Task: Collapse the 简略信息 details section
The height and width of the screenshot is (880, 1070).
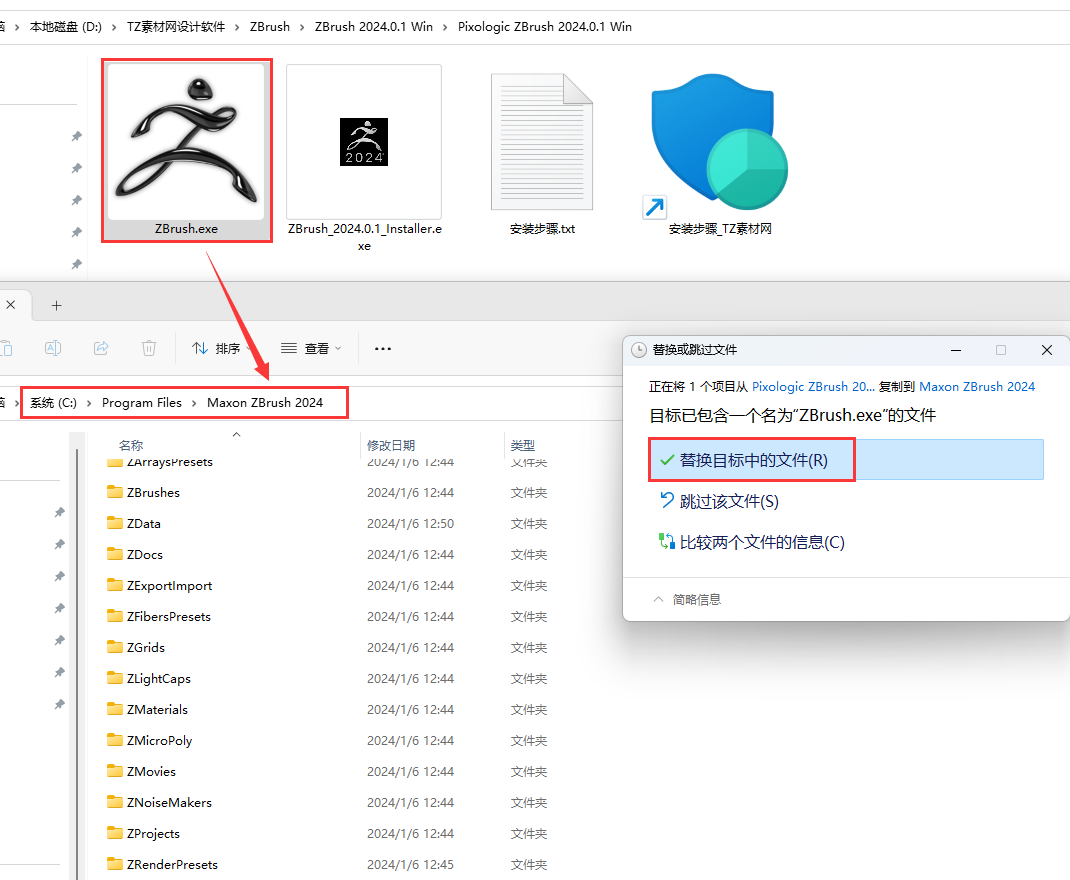Action: [x=687, y=600]
